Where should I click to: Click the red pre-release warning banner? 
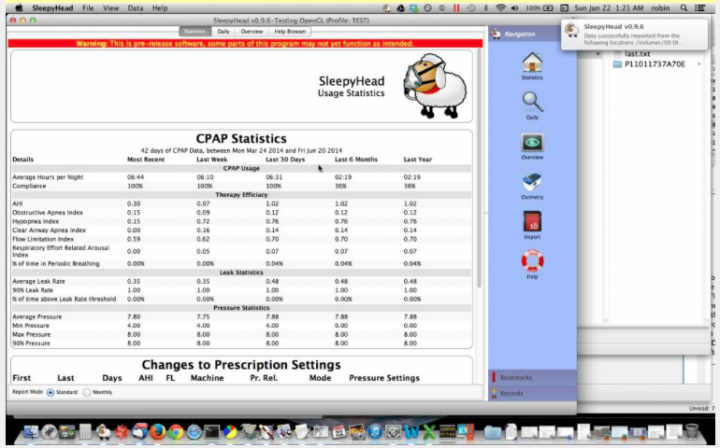[x=245, y=44]
